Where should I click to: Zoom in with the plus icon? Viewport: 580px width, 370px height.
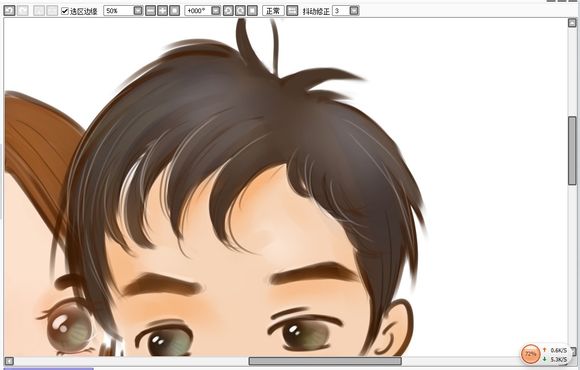[x=162, y=11]
